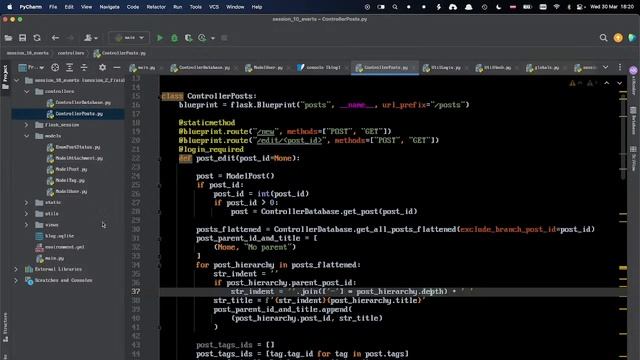Switch to the main.py editor tab

click(x=142, y=68)
